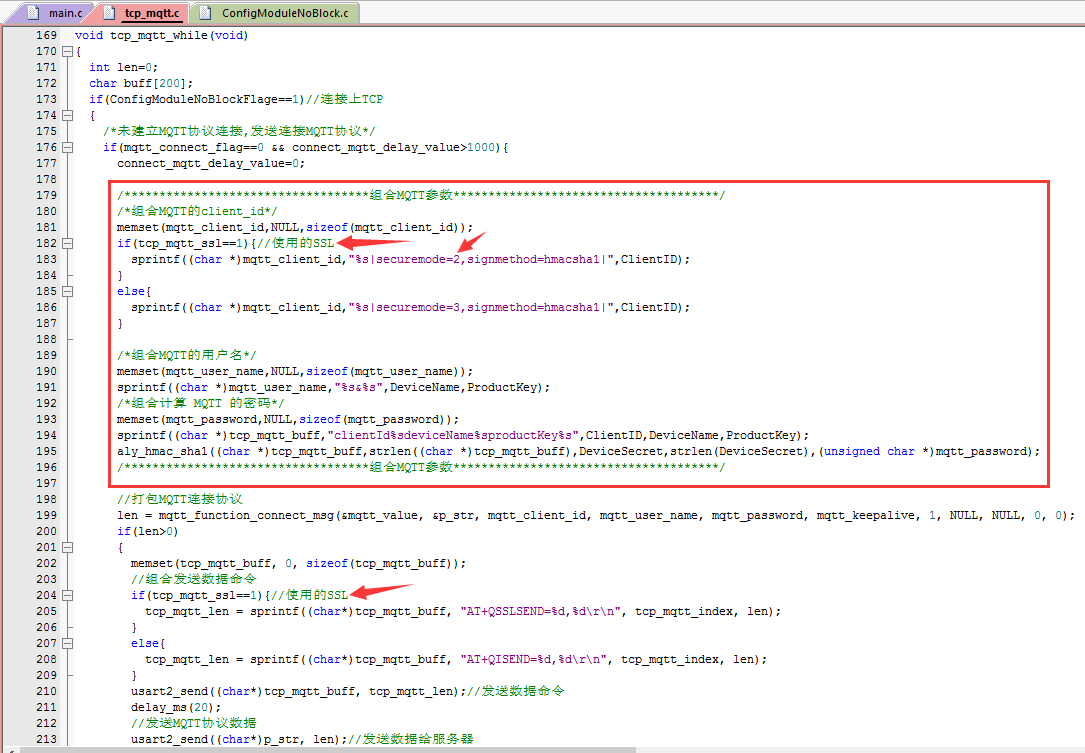Screen dimensions: 1085x753
Task: Collapse the else fold at line 207
Action: 67,643
